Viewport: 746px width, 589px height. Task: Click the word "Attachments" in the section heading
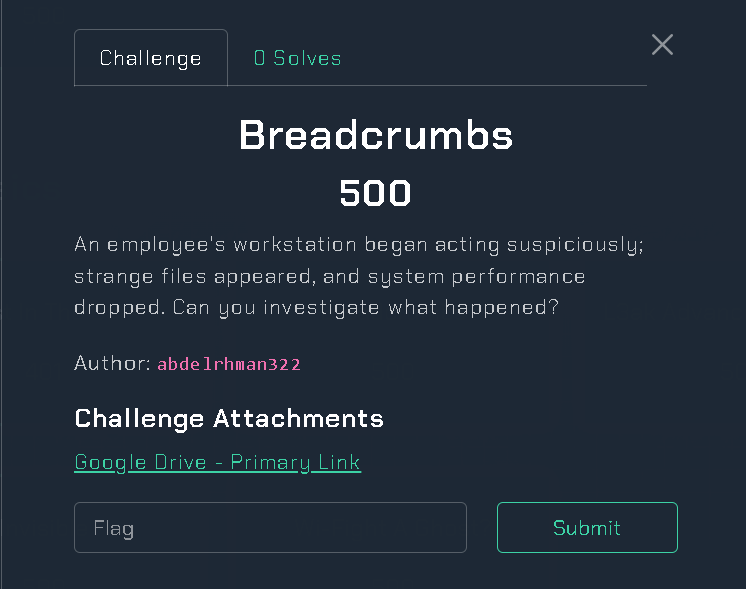(x=298, y=419)
